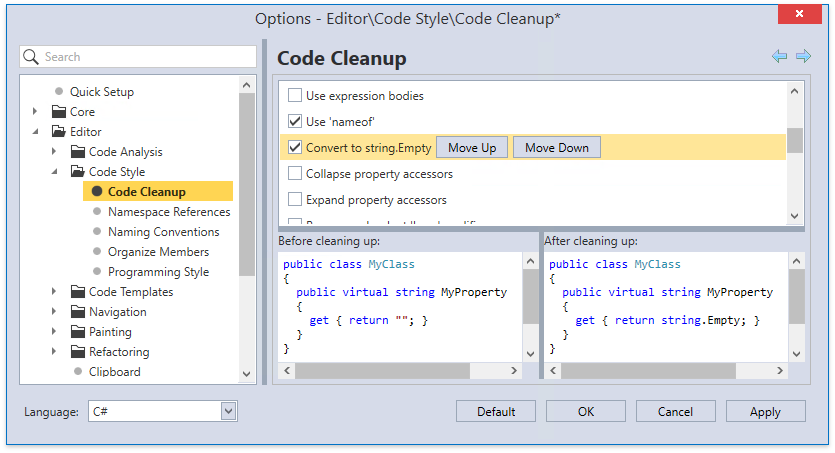Open the Programming Style options page
This screenshot has width=835, height=453.
click(158, 272)
